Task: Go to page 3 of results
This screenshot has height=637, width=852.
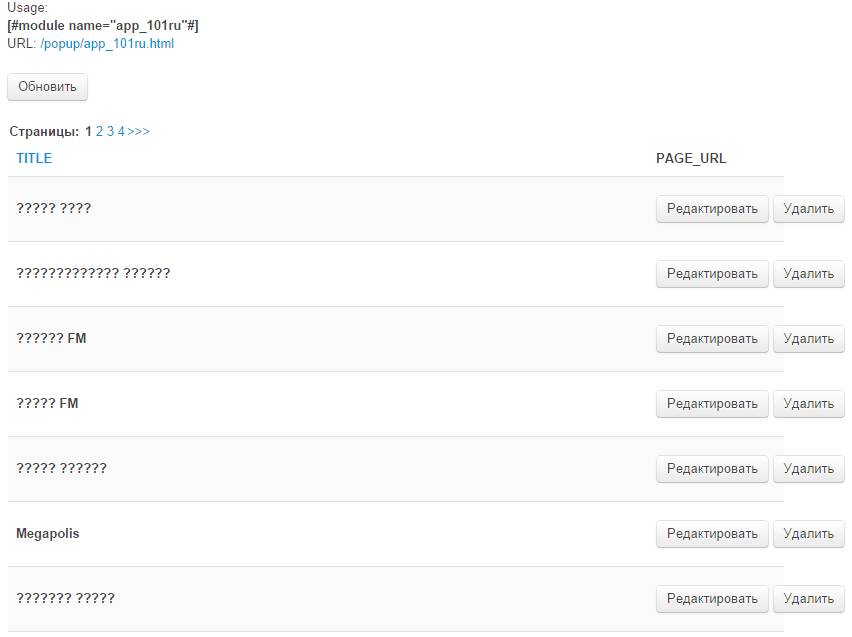Action: 111,131
